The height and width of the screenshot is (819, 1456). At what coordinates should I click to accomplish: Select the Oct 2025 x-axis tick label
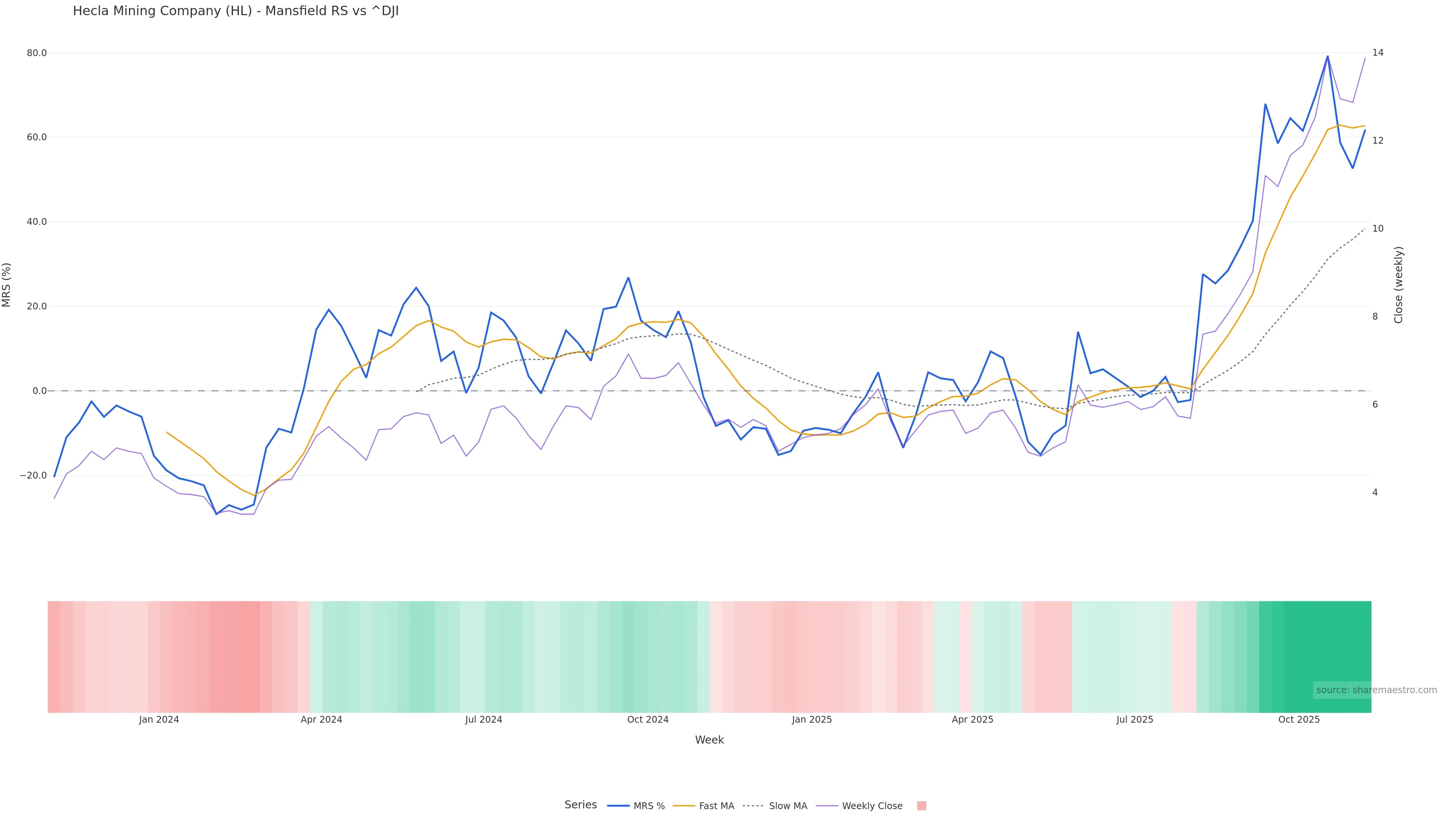pos(1299,720)
